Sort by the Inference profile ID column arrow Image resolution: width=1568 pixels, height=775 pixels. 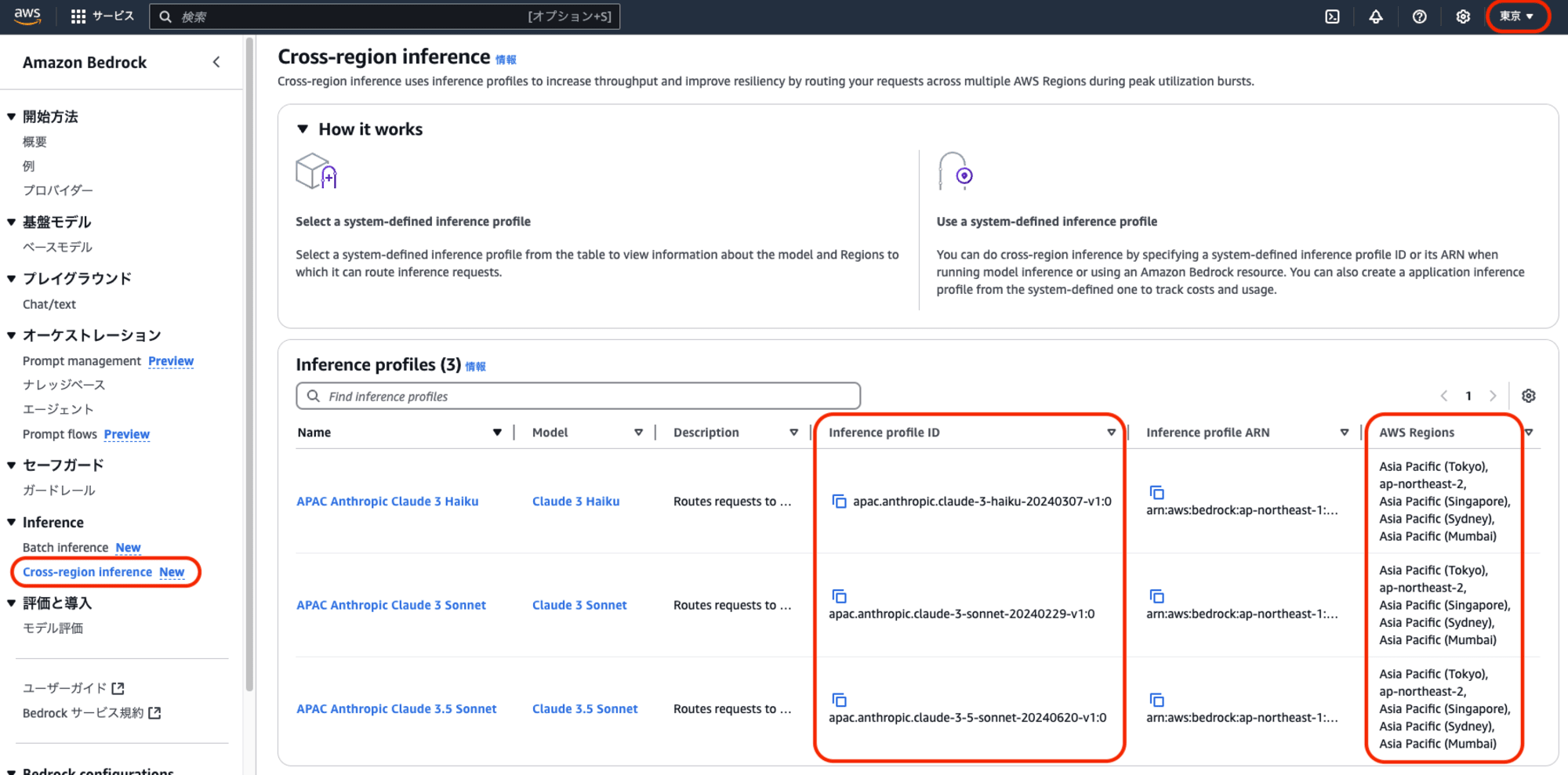1111,433
